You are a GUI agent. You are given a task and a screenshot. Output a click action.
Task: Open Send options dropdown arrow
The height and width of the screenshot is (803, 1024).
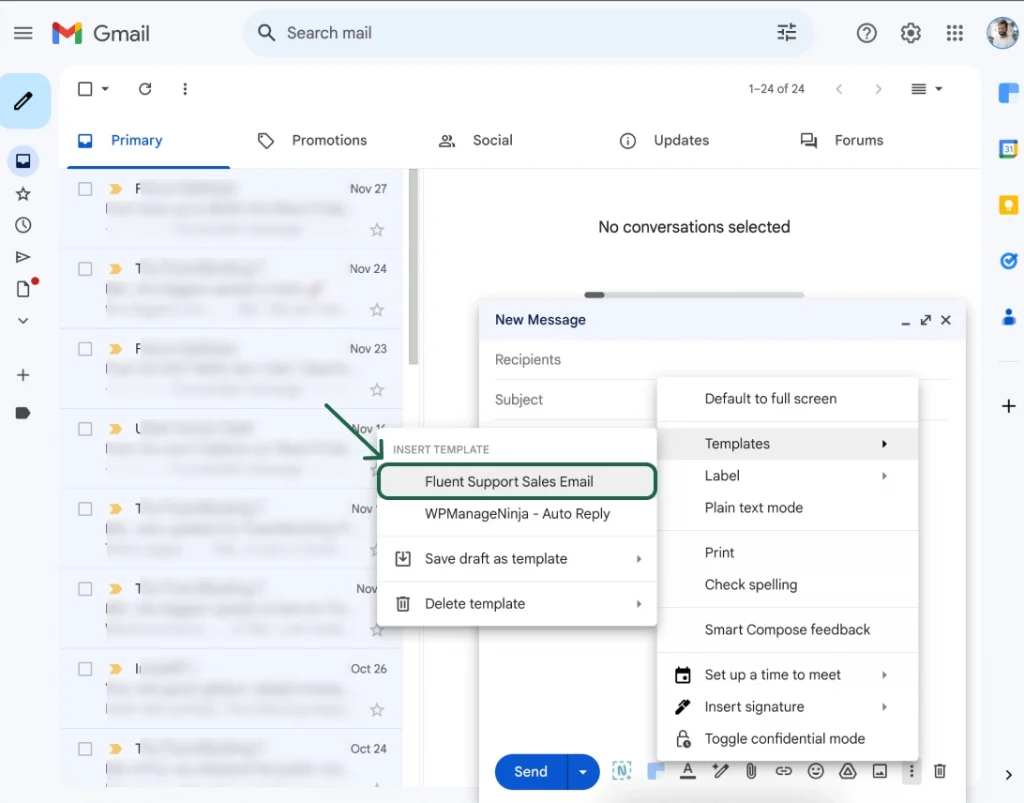tap(583, 772)
